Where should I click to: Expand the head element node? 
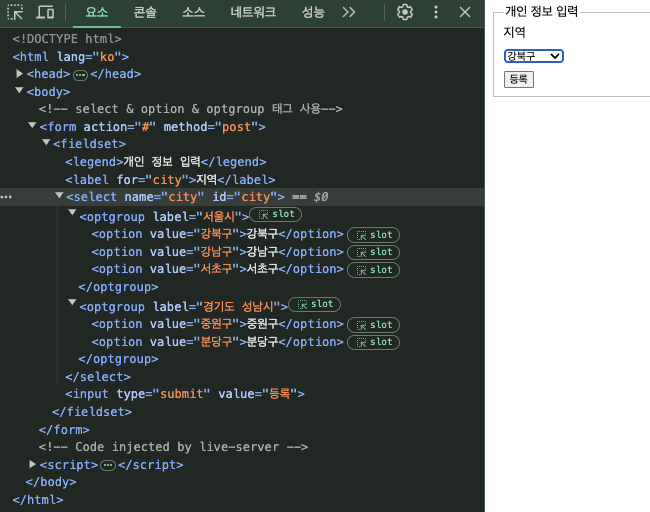click(19, 74)
